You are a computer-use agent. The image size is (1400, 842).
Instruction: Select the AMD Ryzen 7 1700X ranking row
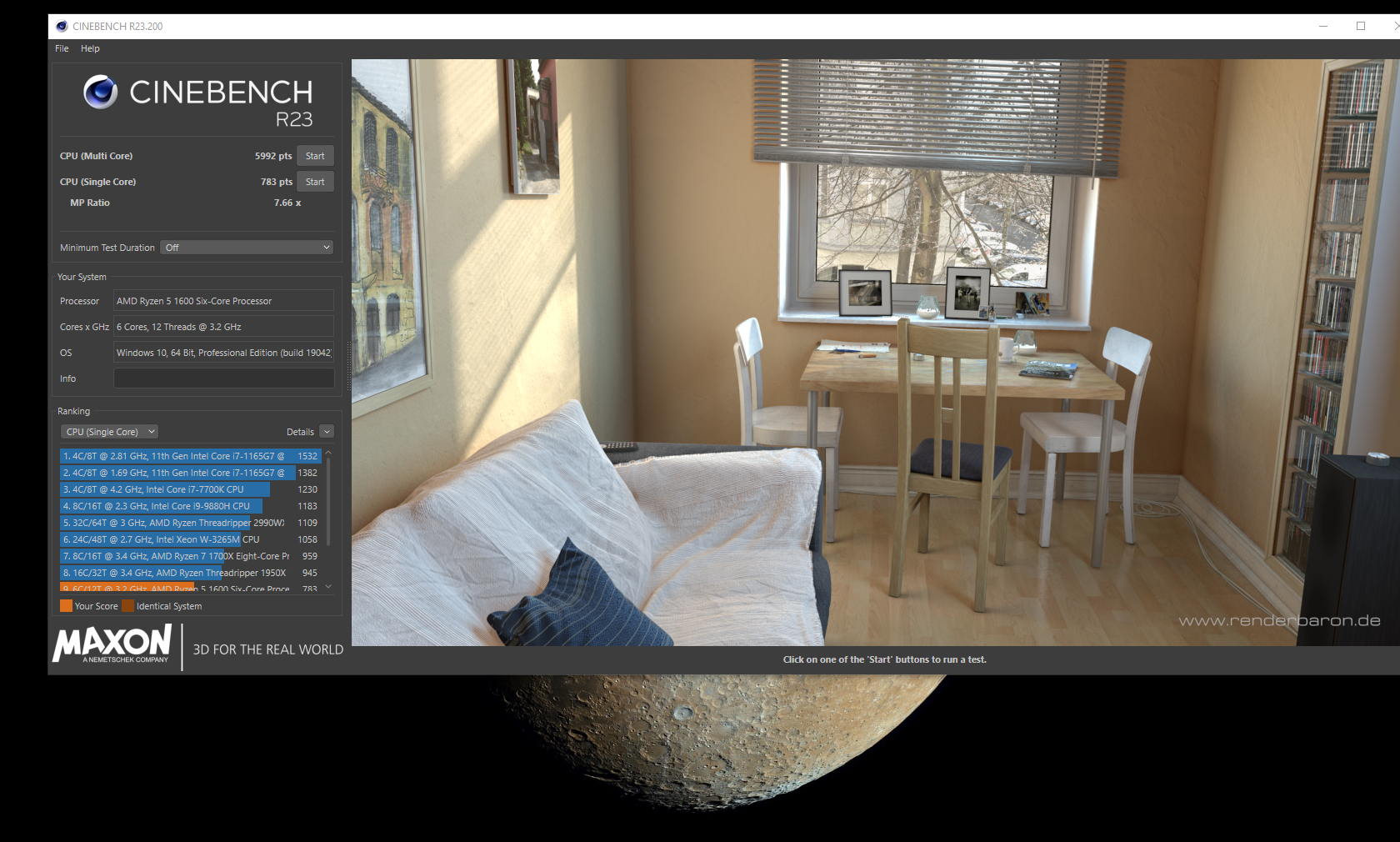pyautogui.click(x=191, y=556)
